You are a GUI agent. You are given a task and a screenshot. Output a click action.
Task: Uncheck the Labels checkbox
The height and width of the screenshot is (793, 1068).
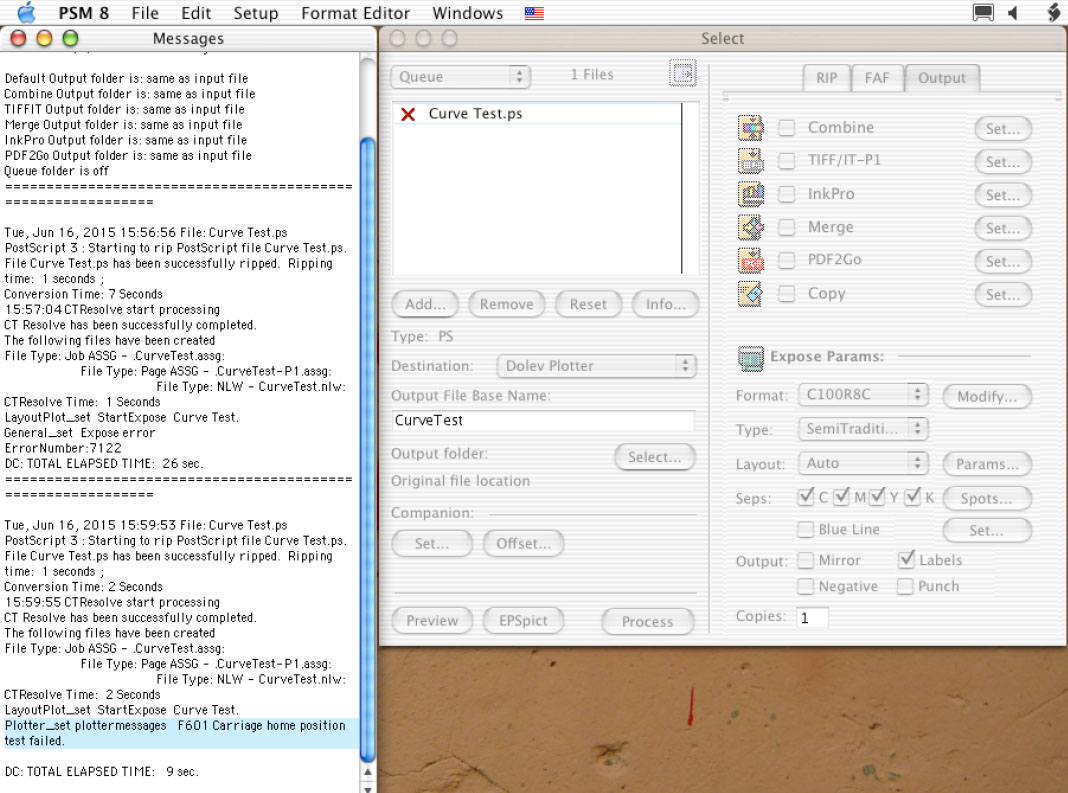(906, 560)
